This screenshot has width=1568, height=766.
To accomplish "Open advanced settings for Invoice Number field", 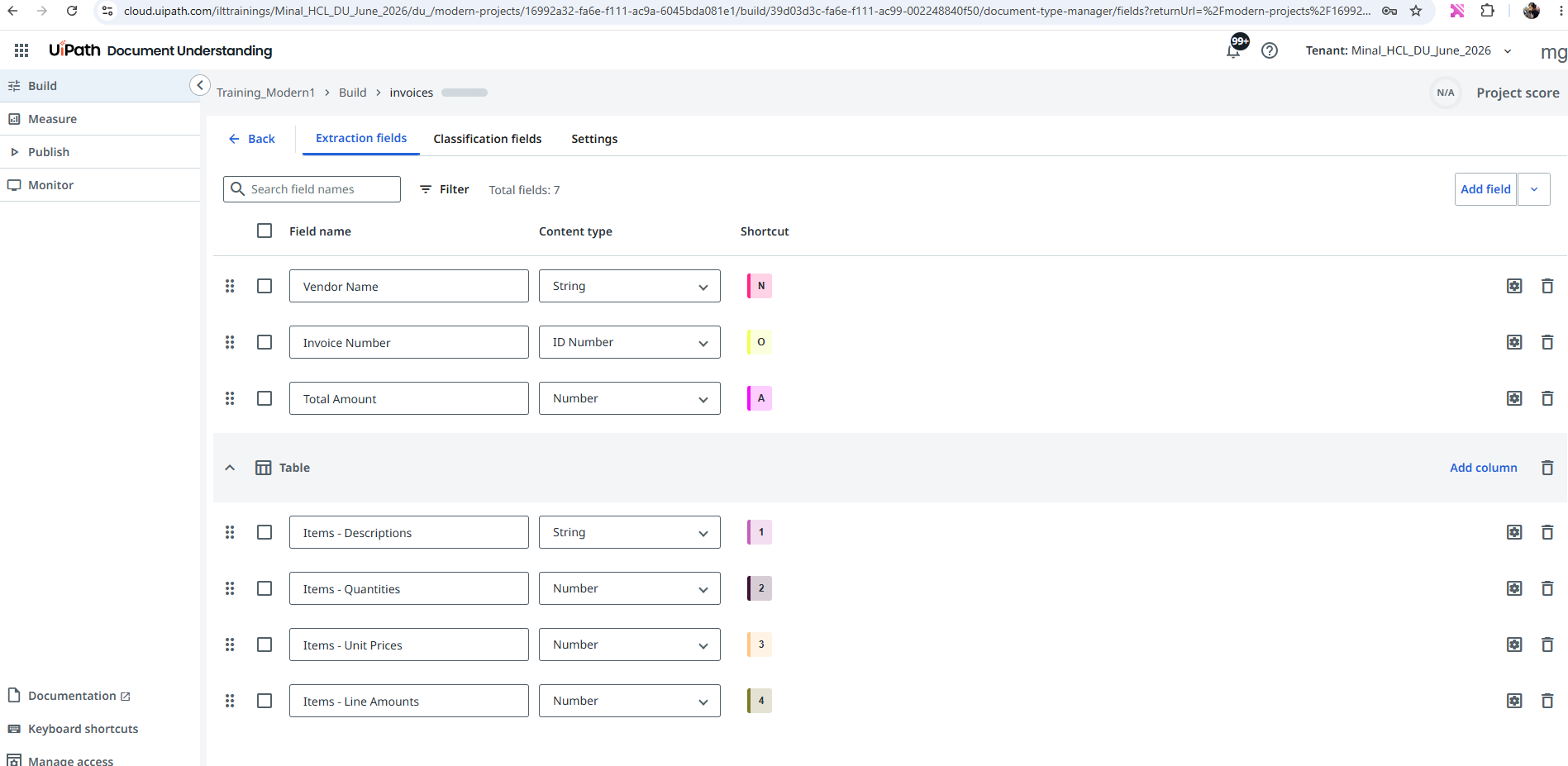I will (x=1514, y=342).
